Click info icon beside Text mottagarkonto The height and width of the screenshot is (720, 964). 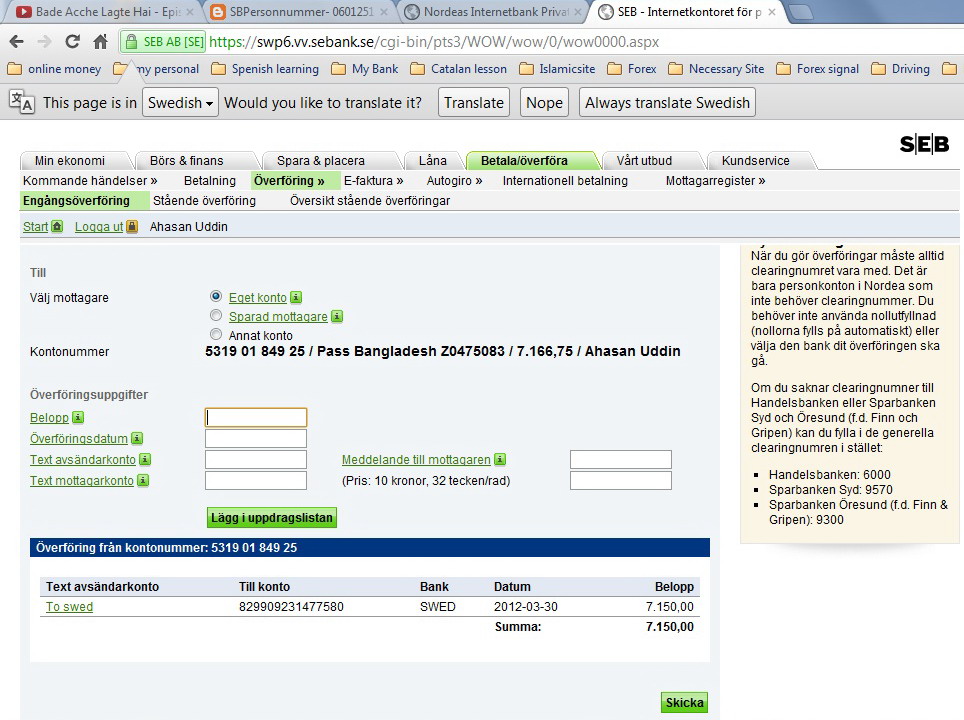(143, 480)
